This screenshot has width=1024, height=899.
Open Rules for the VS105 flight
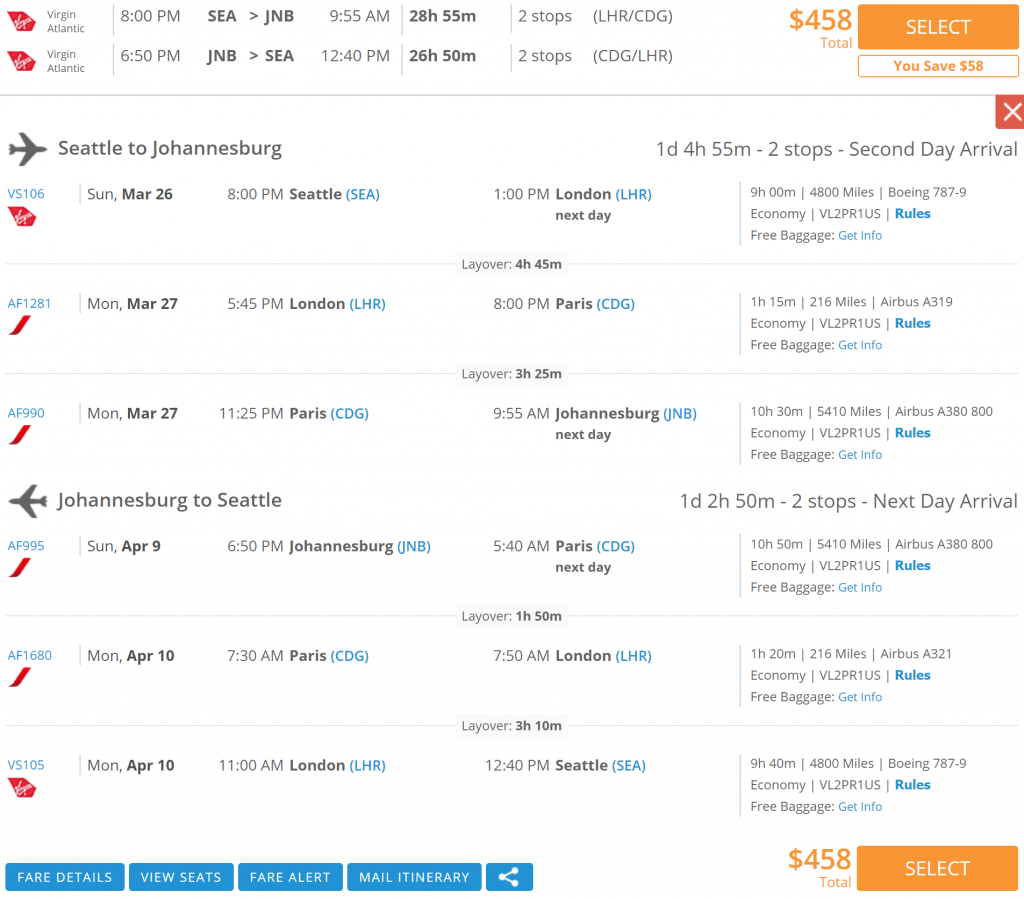(912, 785)
